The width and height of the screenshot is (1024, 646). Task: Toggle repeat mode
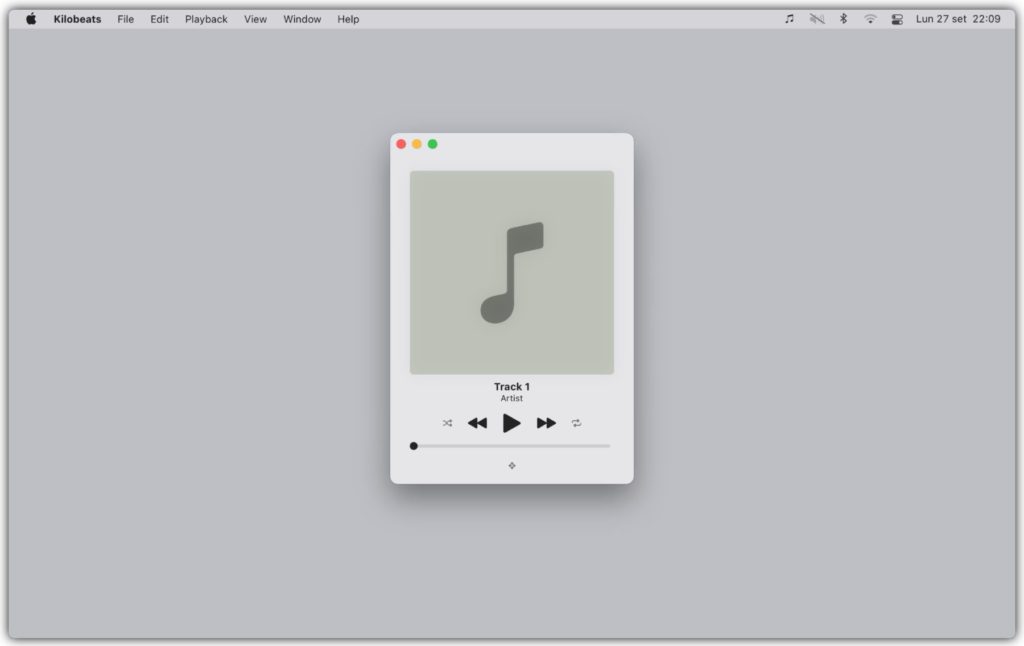(577, 423)
